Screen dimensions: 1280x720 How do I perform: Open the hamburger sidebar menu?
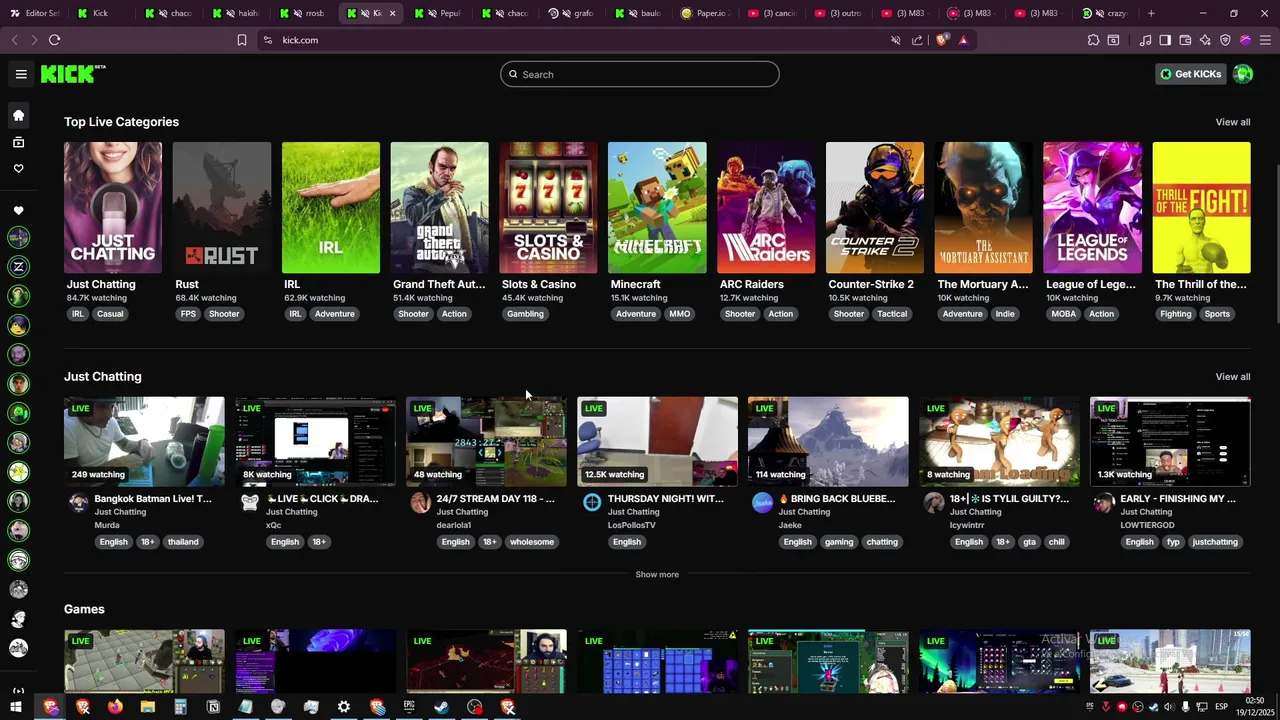point(21,74)
